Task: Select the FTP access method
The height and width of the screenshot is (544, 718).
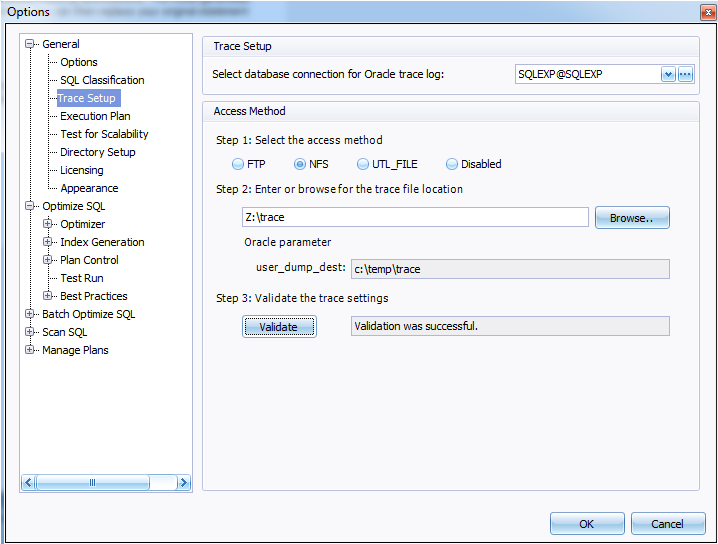Action: pos(237,164)
